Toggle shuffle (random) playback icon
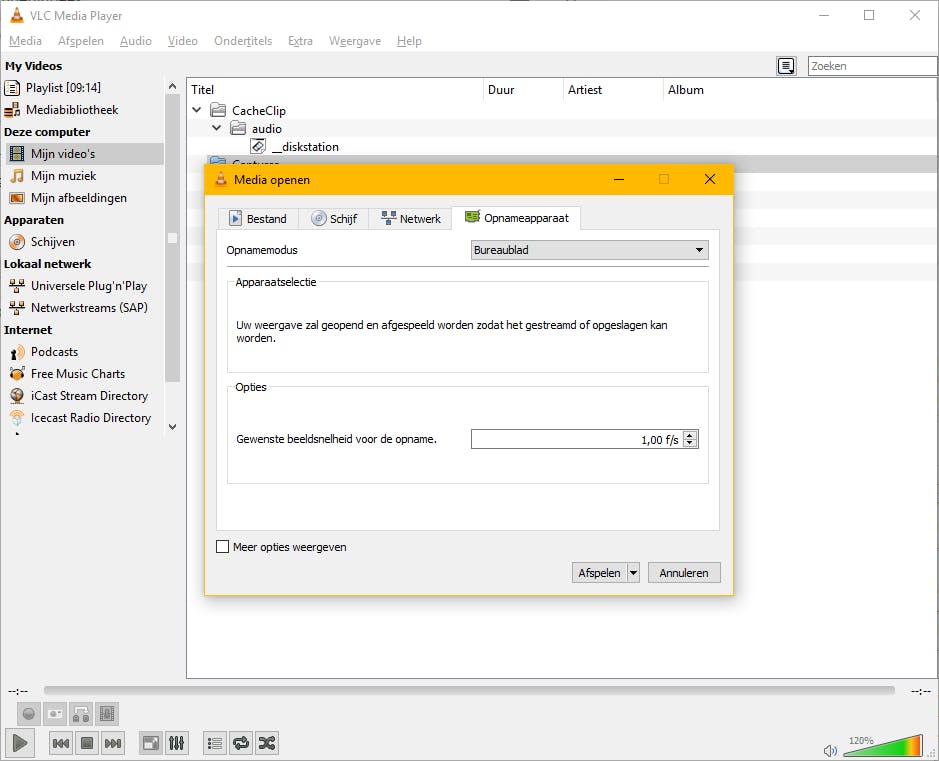 pos(267,743)
